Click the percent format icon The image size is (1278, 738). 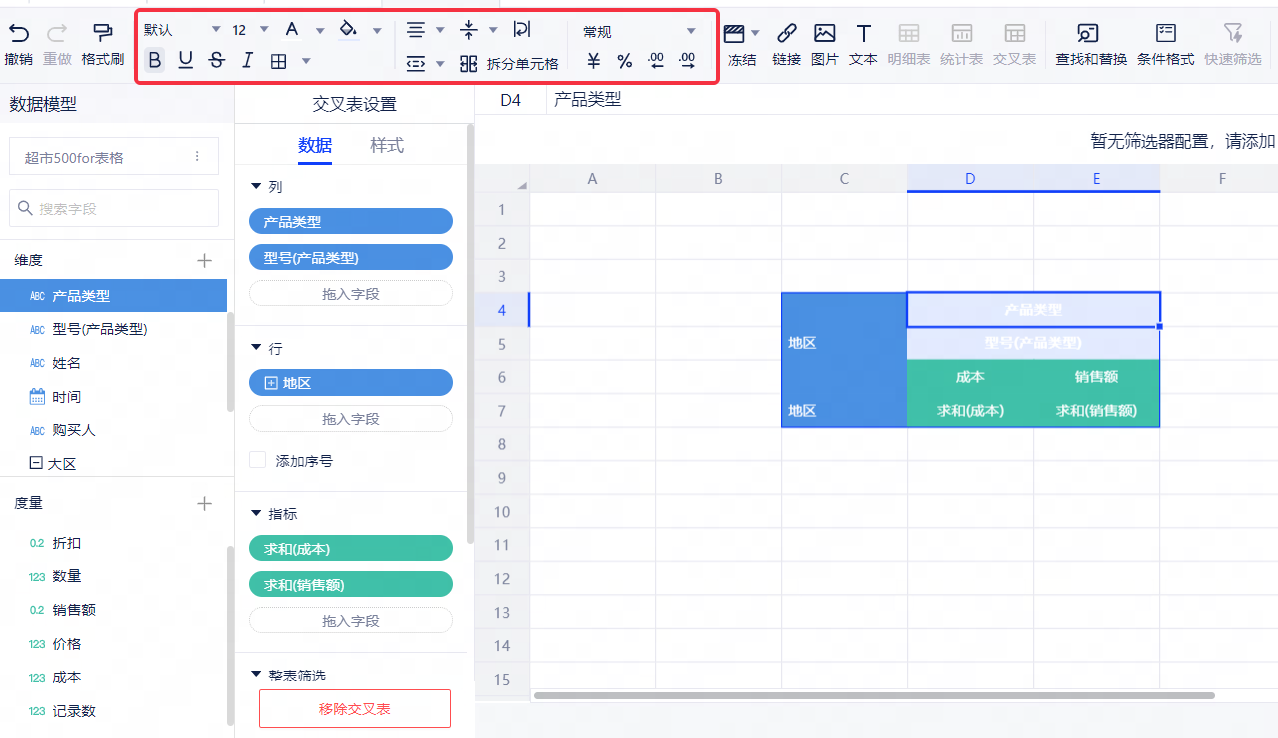coord(625,62)
